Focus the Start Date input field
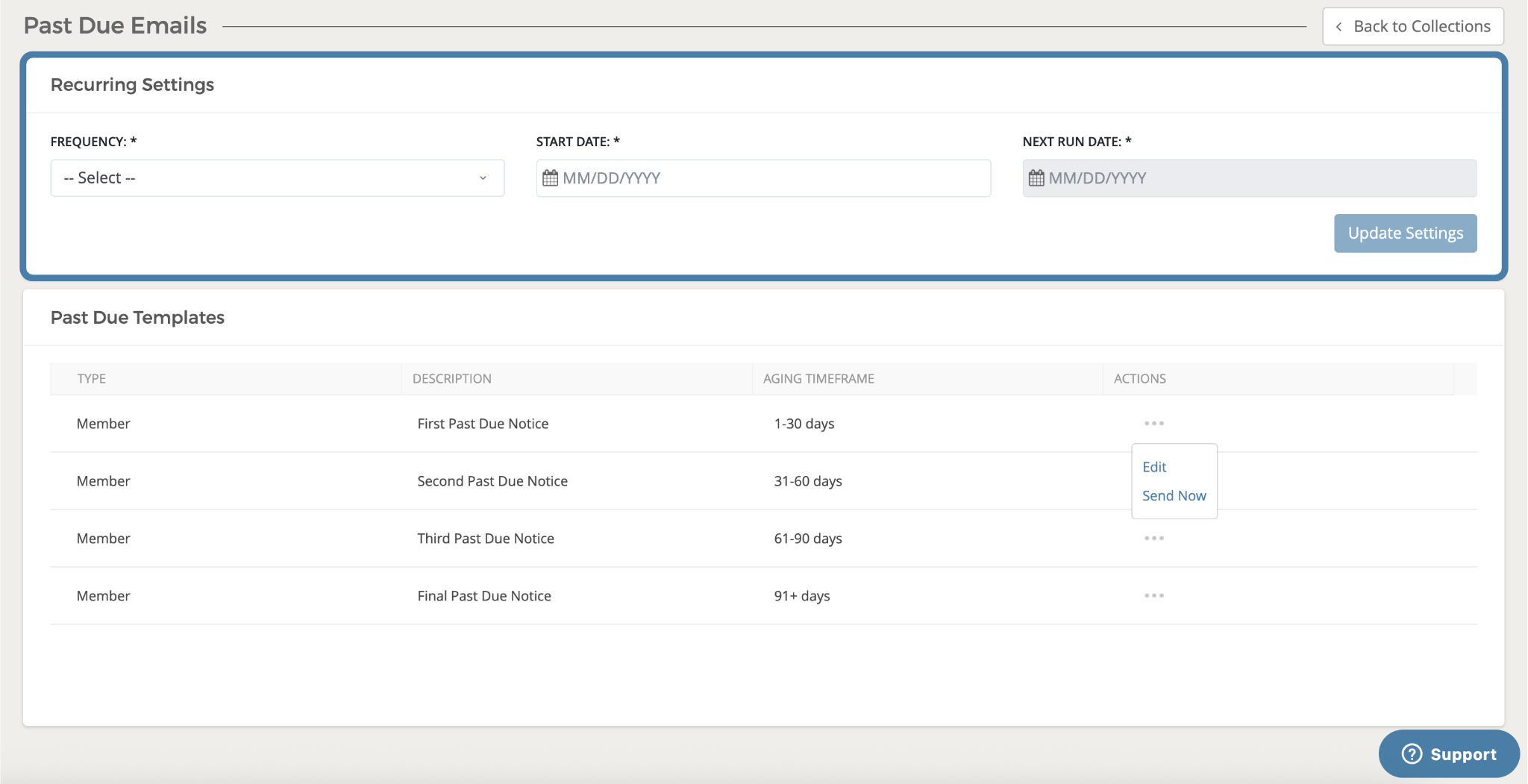Viewport: 1528px width, 784px height. 772,178
